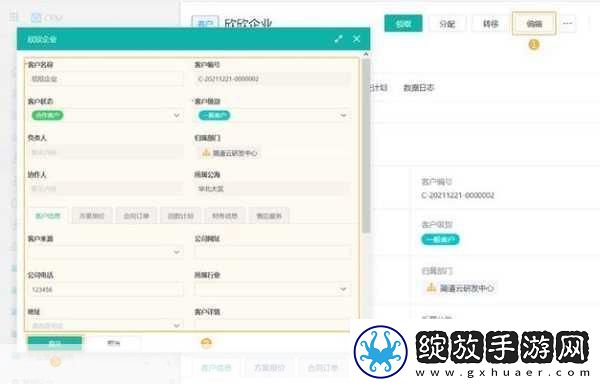Click into the 公司网址 input field
The width and height of the screenshot is (600, 384).
[x=272, y=252]
